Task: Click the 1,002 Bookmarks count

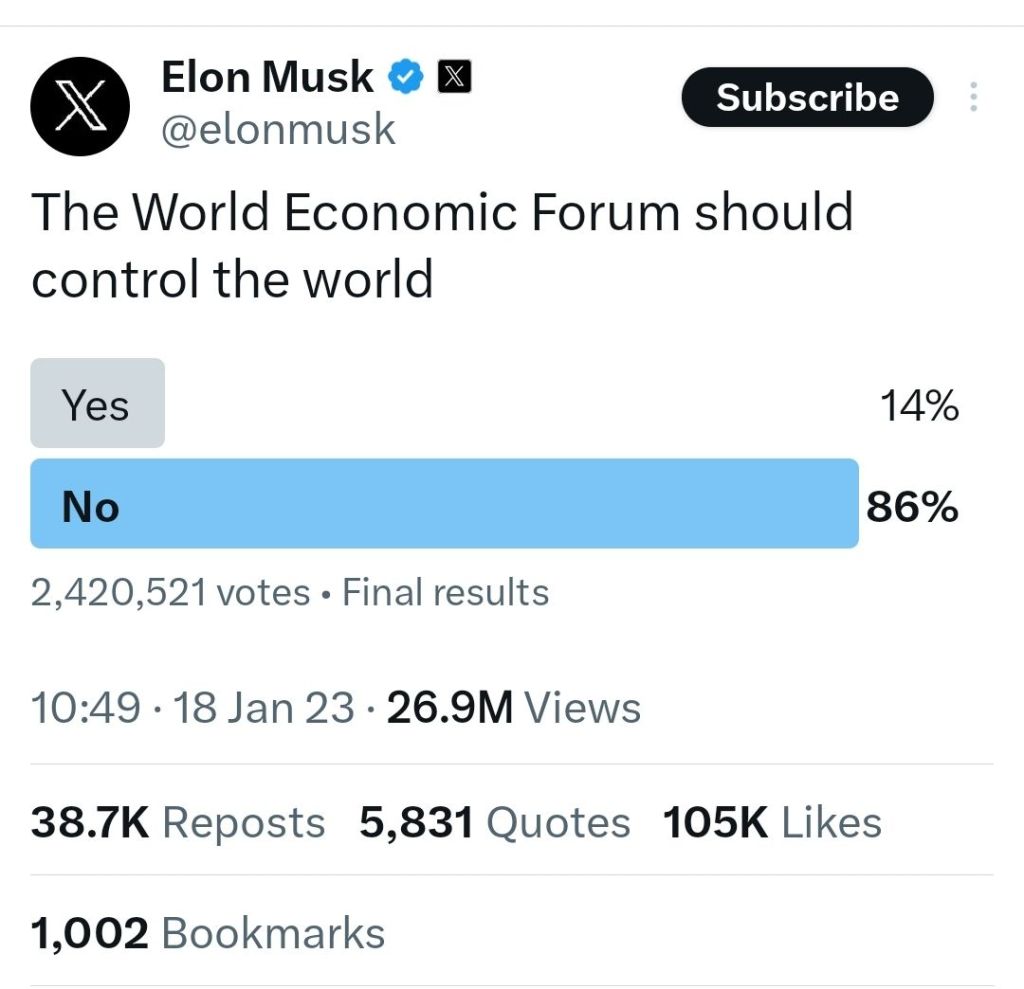Action: coord(208,933)
